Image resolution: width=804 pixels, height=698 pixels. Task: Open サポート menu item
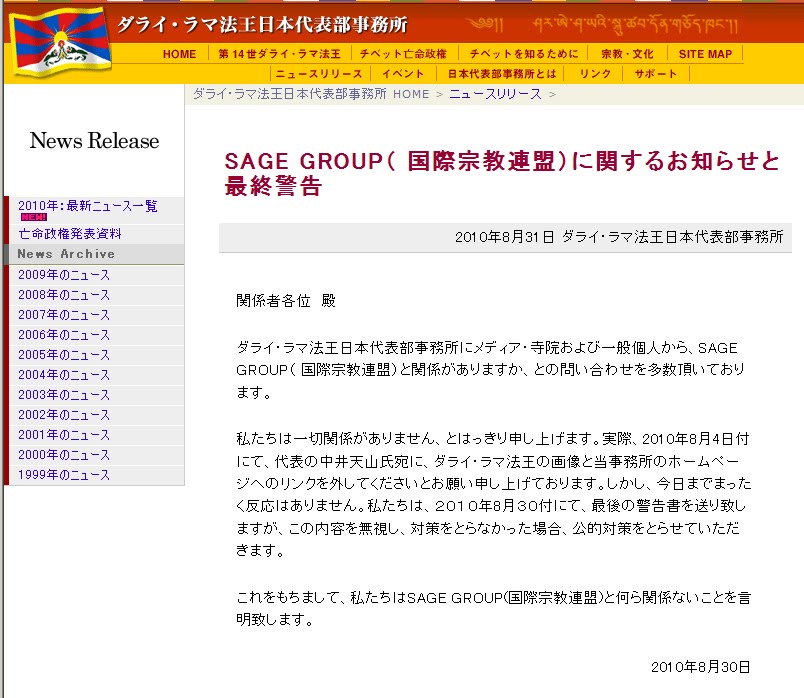click(655, 74)
